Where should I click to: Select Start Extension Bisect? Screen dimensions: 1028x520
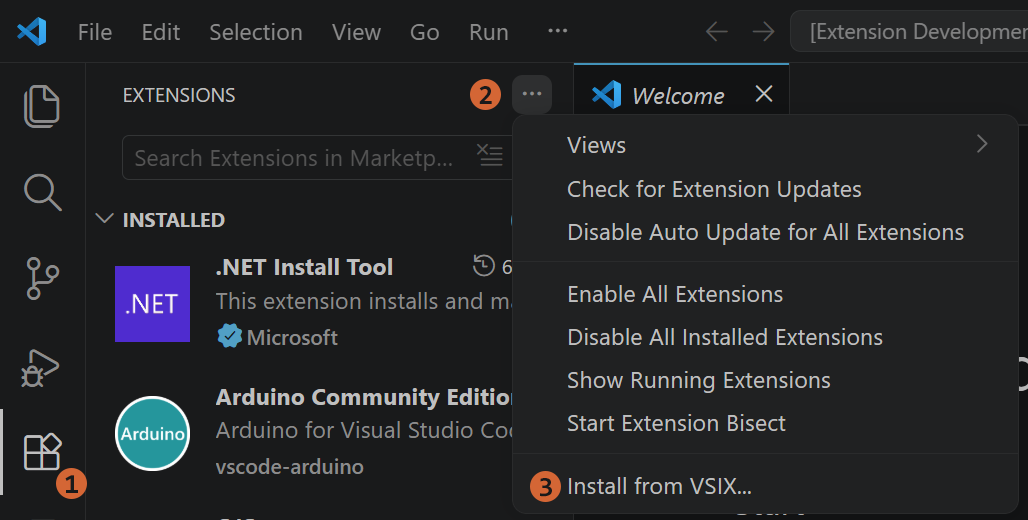(x=765, y=424)
